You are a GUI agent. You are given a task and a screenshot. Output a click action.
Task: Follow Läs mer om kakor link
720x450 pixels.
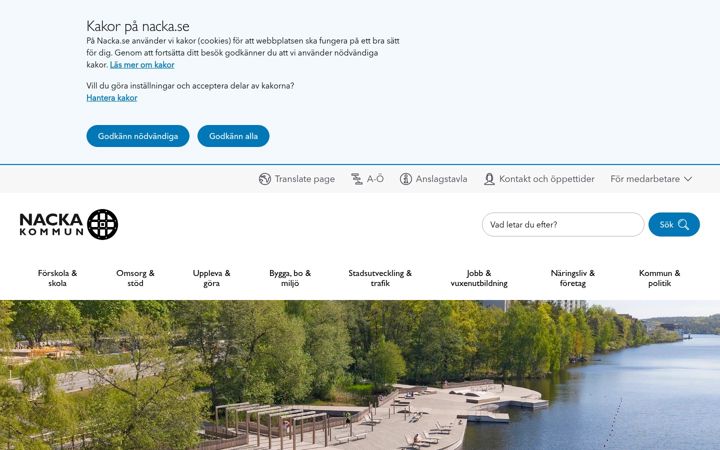click(x=142, y=65)
